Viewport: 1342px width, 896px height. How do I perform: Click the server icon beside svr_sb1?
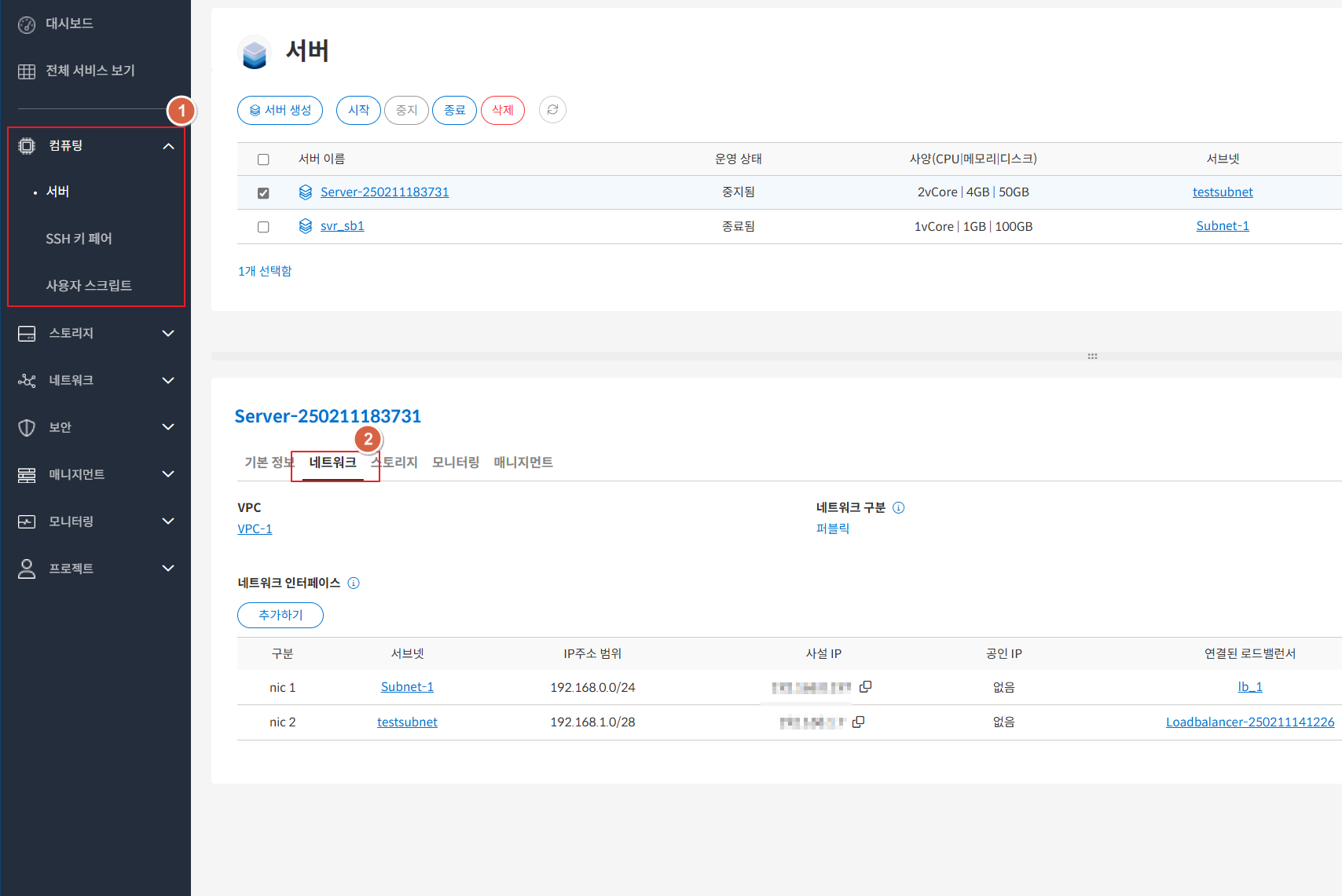[306, 226]
